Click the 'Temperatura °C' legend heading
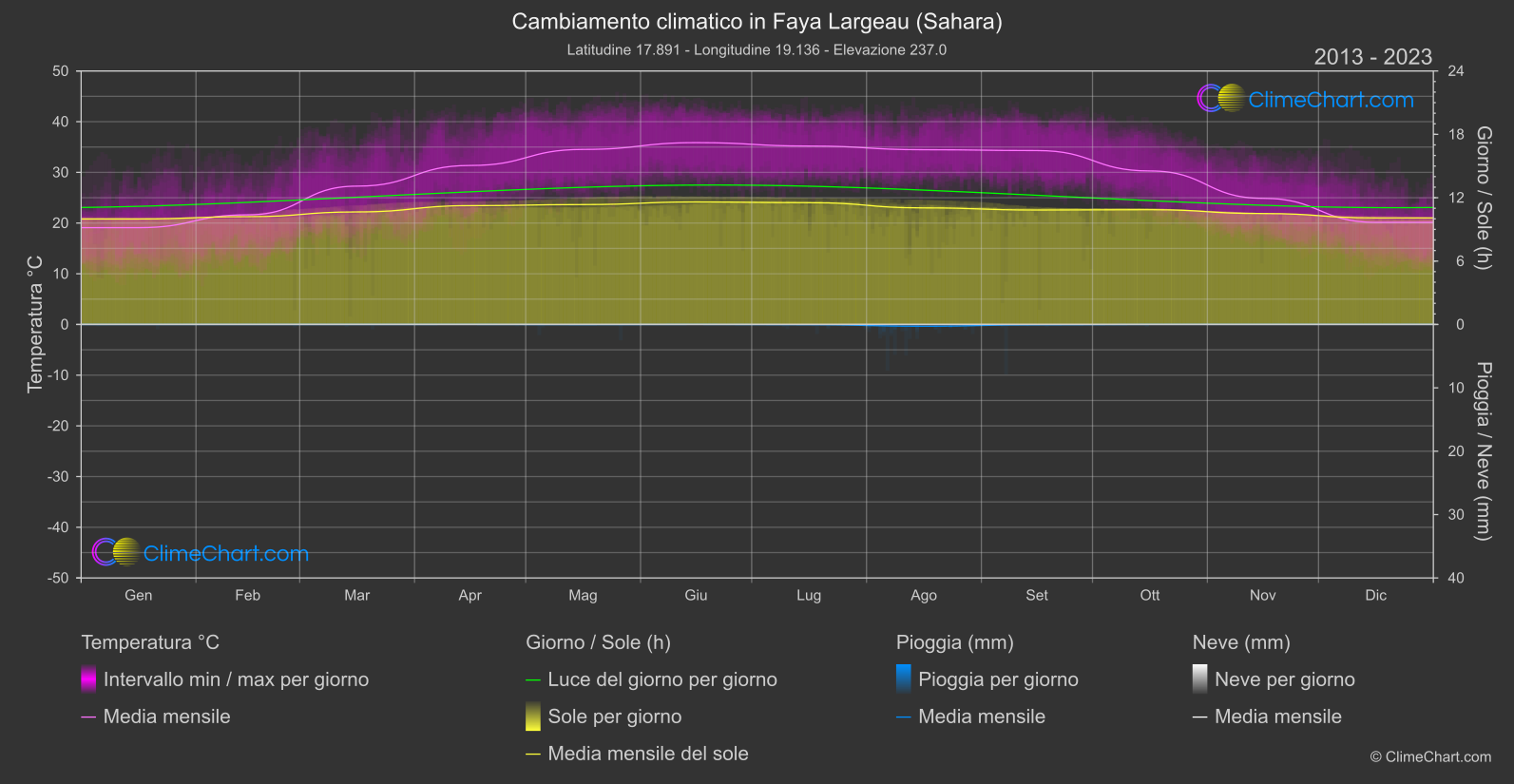Screen dimensions: 1514x784 coord(150,642)
